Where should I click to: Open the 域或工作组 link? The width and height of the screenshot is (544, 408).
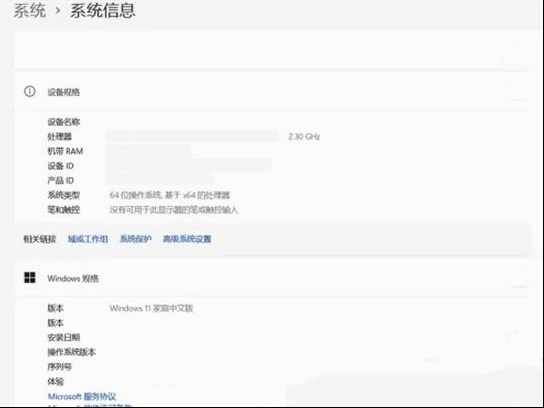pyautogui.click(x=88, y=239)
